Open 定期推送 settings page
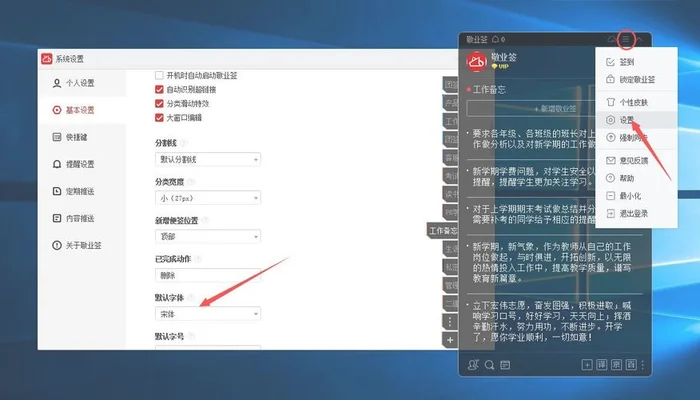 pyautogui.click(x=82, y=191)
